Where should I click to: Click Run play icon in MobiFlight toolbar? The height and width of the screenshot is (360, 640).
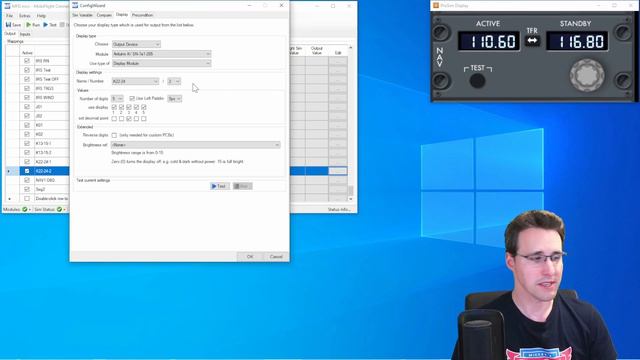[29, 25]
